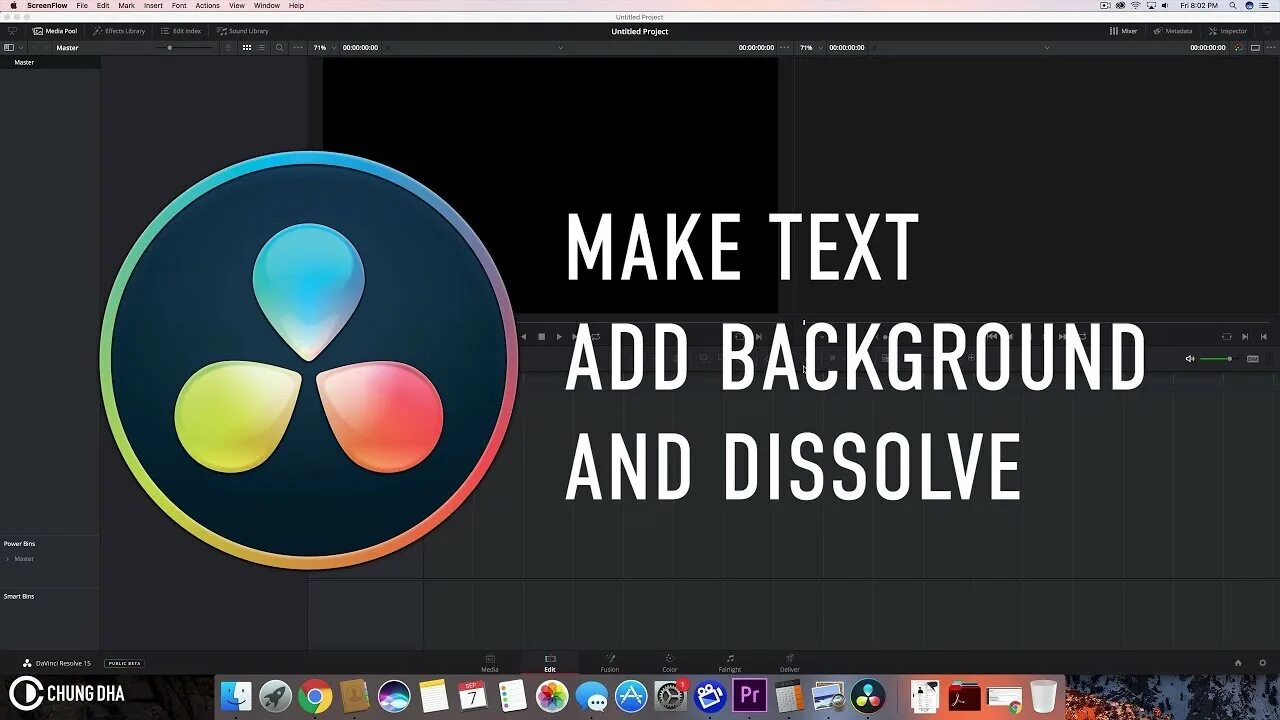The height and width of the screenshot is (720, 1280).
Task: Open Spotlight search in menu bar
Action: [1233, 5]
